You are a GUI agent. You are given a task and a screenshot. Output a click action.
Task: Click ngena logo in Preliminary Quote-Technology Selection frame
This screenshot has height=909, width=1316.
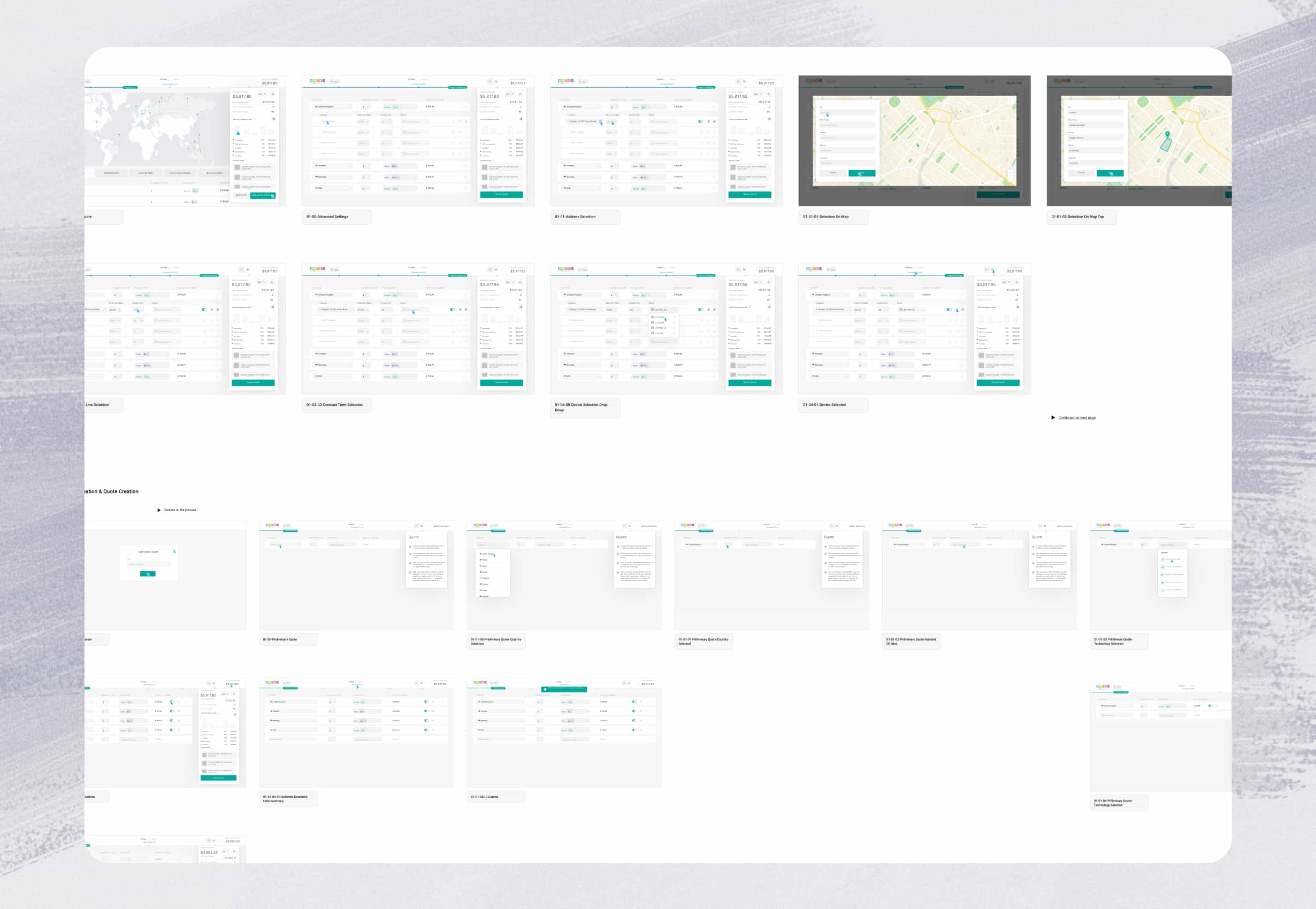point(1103,525)
